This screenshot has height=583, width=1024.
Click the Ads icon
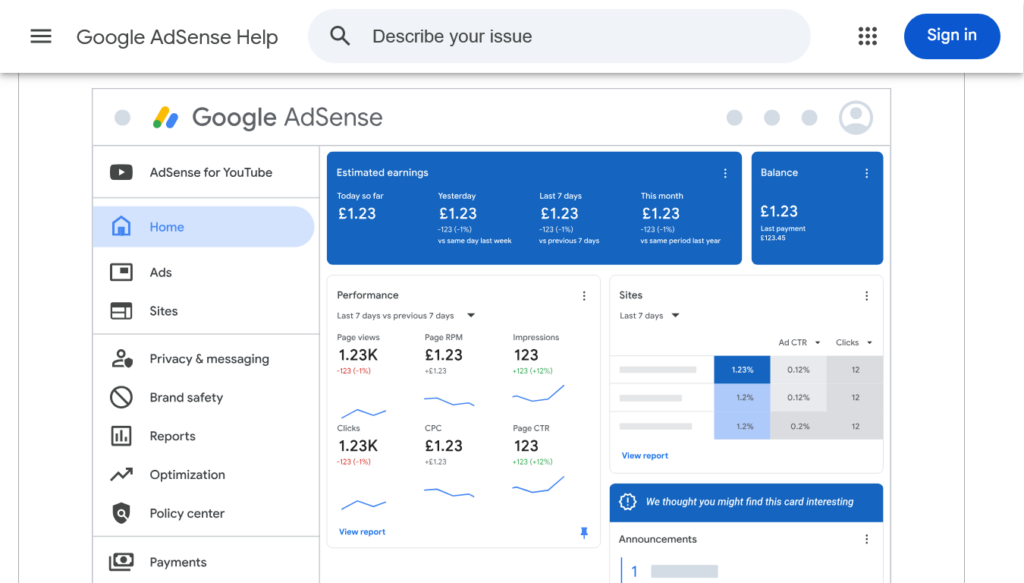pos(121,272)
